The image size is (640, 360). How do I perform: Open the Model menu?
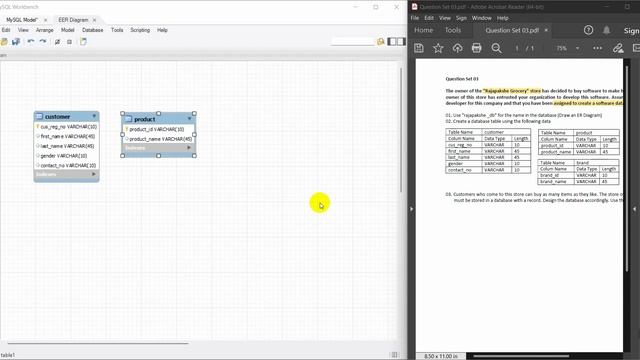pyautogui.click(x=68, y=30)
